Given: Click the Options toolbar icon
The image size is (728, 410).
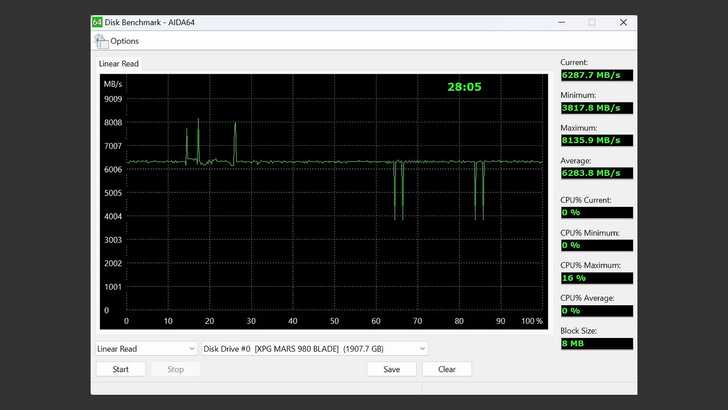Looking at the screenshot, I should pos(101,41).
